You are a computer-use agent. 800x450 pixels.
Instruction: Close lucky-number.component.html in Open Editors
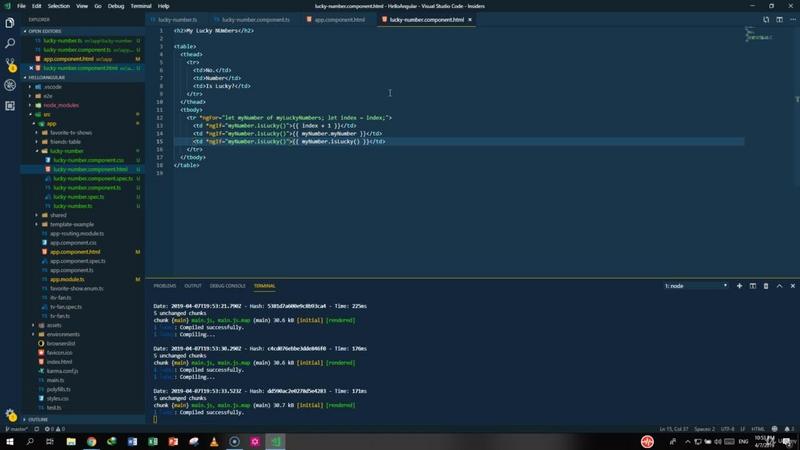tap(31, 68)
